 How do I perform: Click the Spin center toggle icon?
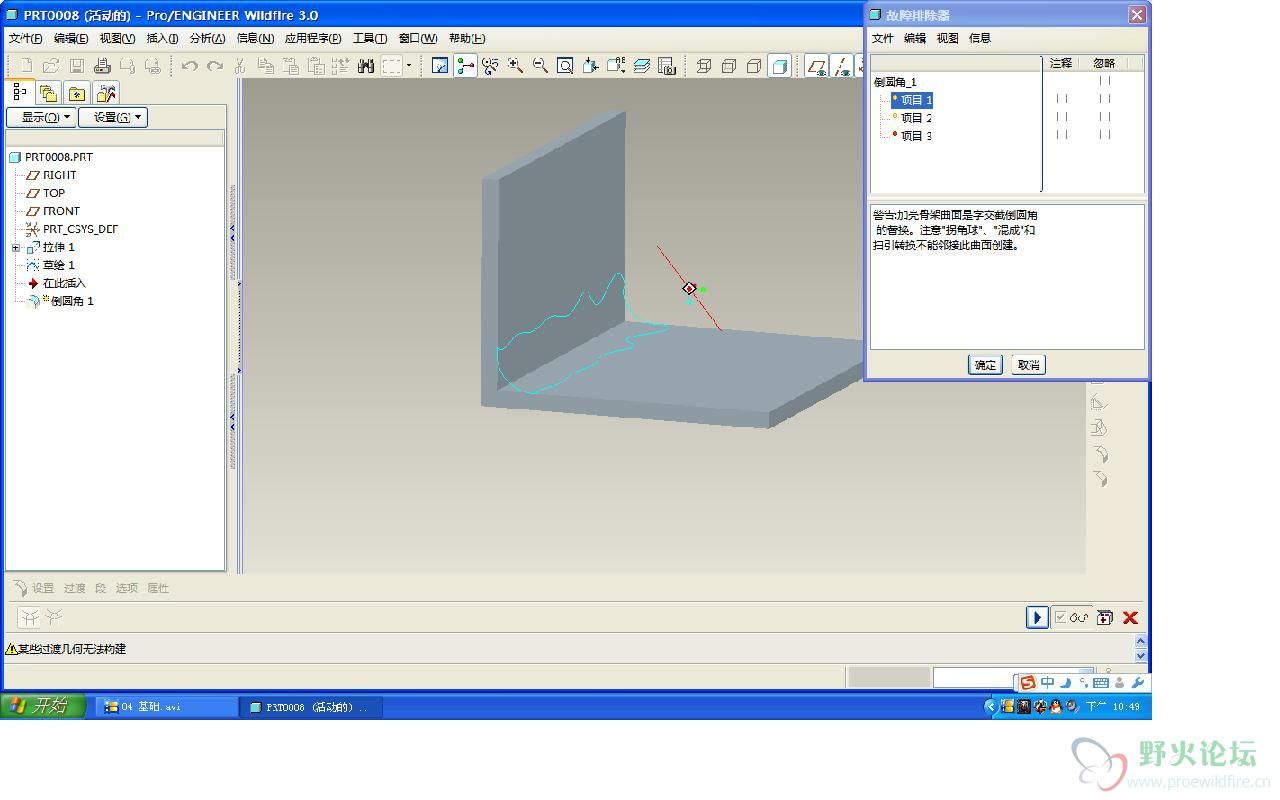coord(465,66)
